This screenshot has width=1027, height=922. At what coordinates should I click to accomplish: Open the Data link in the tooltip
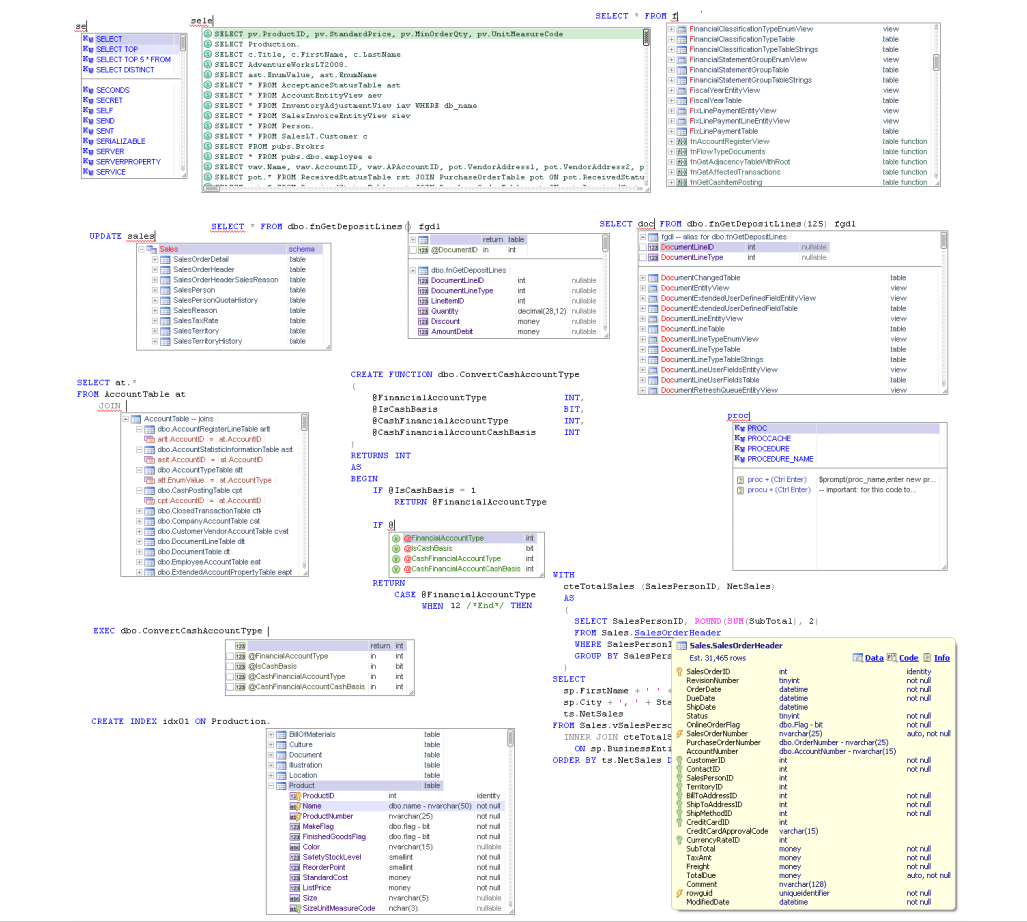click(874, 658)
